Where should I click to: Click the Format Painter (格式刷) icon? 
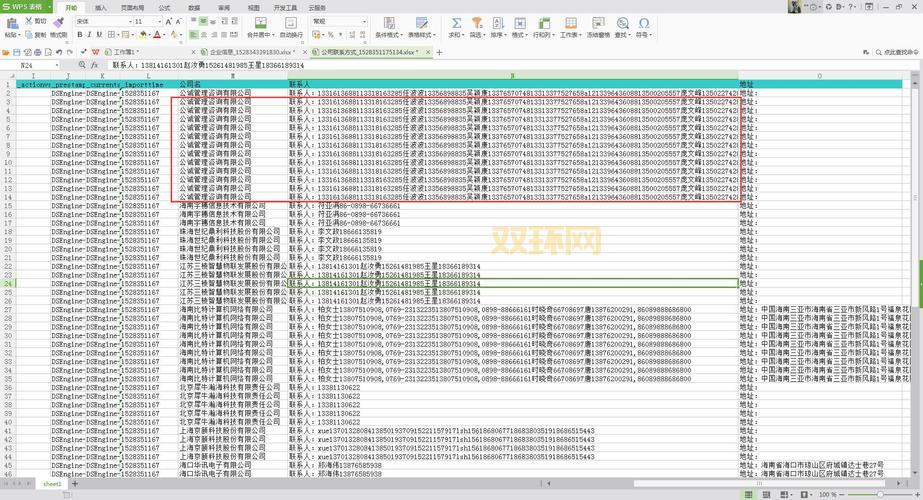[58, 22]
